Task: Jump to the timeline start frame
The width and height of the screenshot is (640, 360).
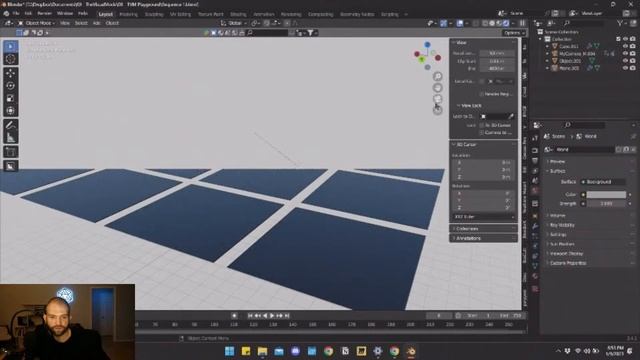Action: point(250,316)
